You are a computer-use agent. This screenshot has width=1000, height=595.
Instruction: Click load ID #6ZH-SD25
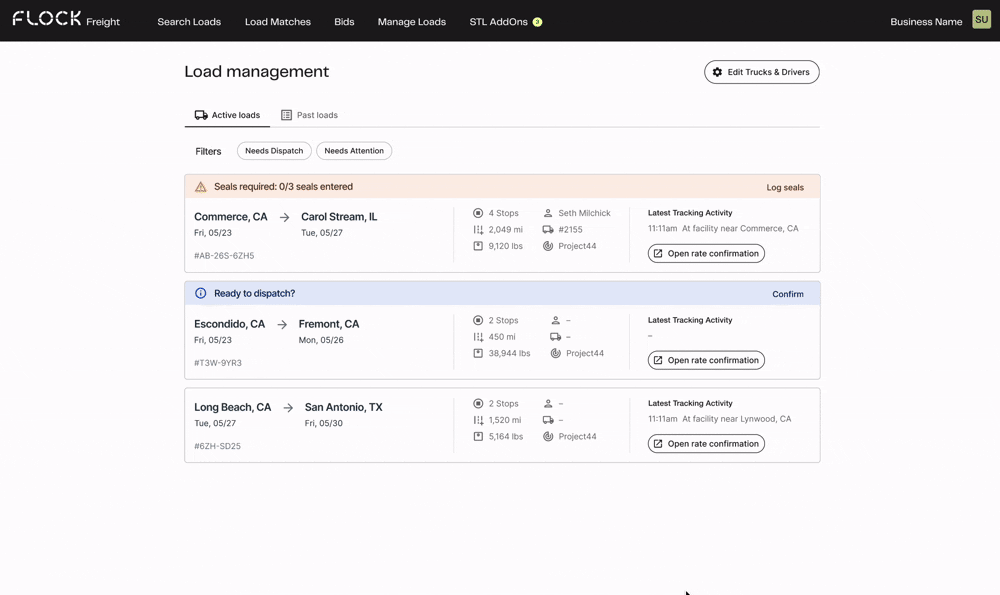pyautogui.click(x=217, y=446)
